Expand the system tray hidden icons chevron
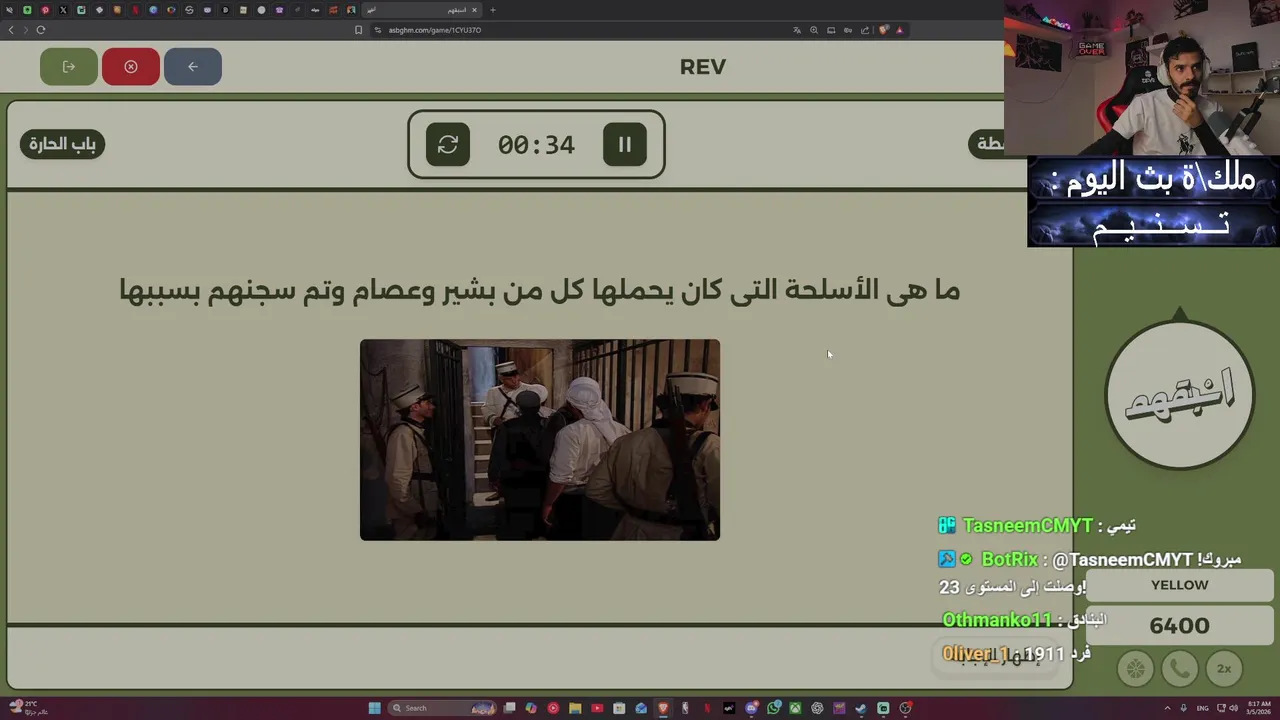The height and width of the screenshot is (720, 1280). coord(1167,708)
